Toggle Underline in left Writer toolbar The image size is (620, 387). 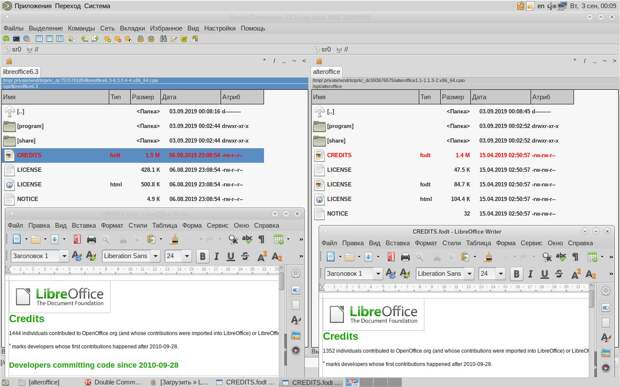[231, 256]
